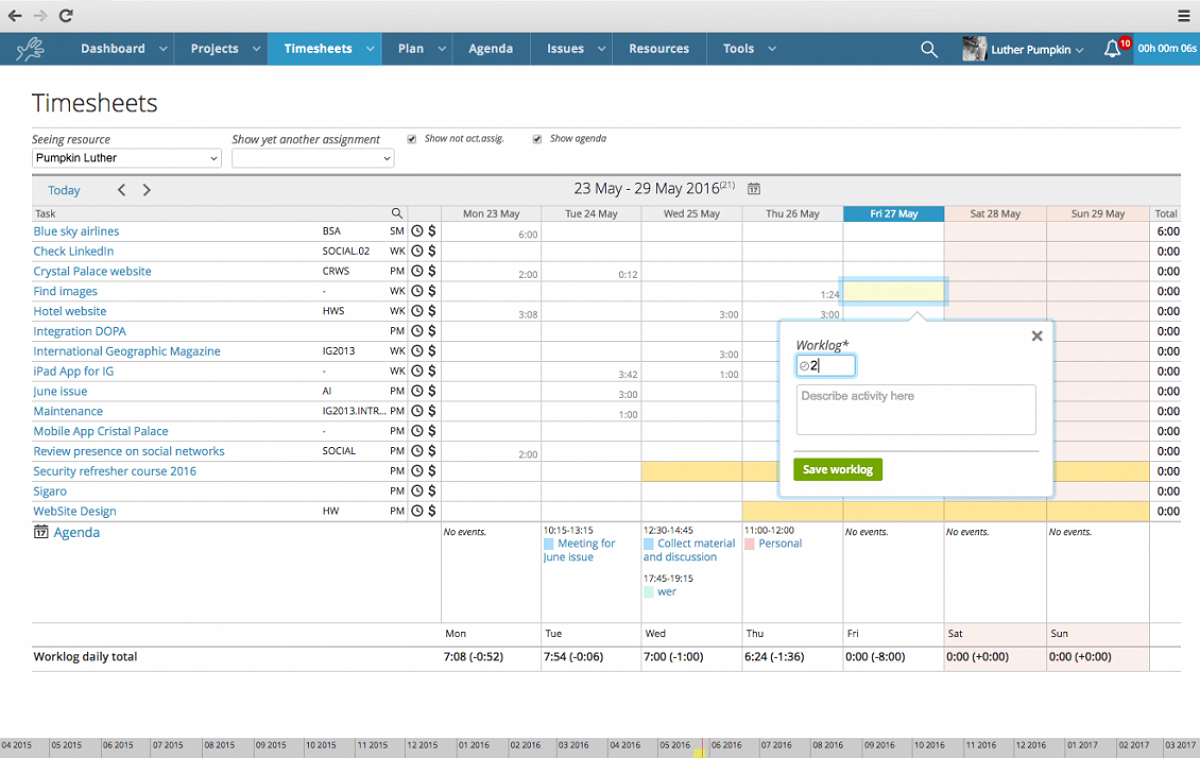Click the Agenda calendar icon above the events row

41,532
